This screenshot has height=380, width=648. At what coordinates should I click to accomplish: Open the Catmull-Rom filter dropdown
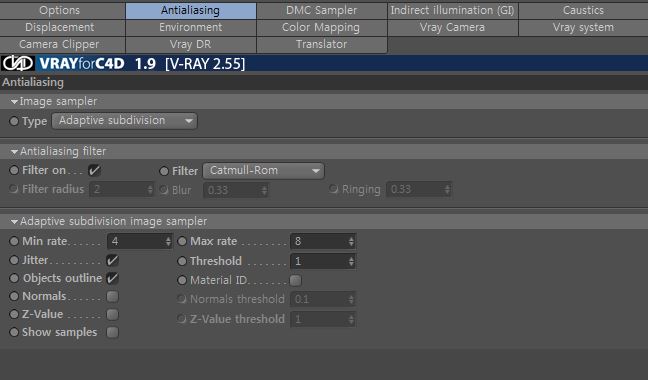263,171
